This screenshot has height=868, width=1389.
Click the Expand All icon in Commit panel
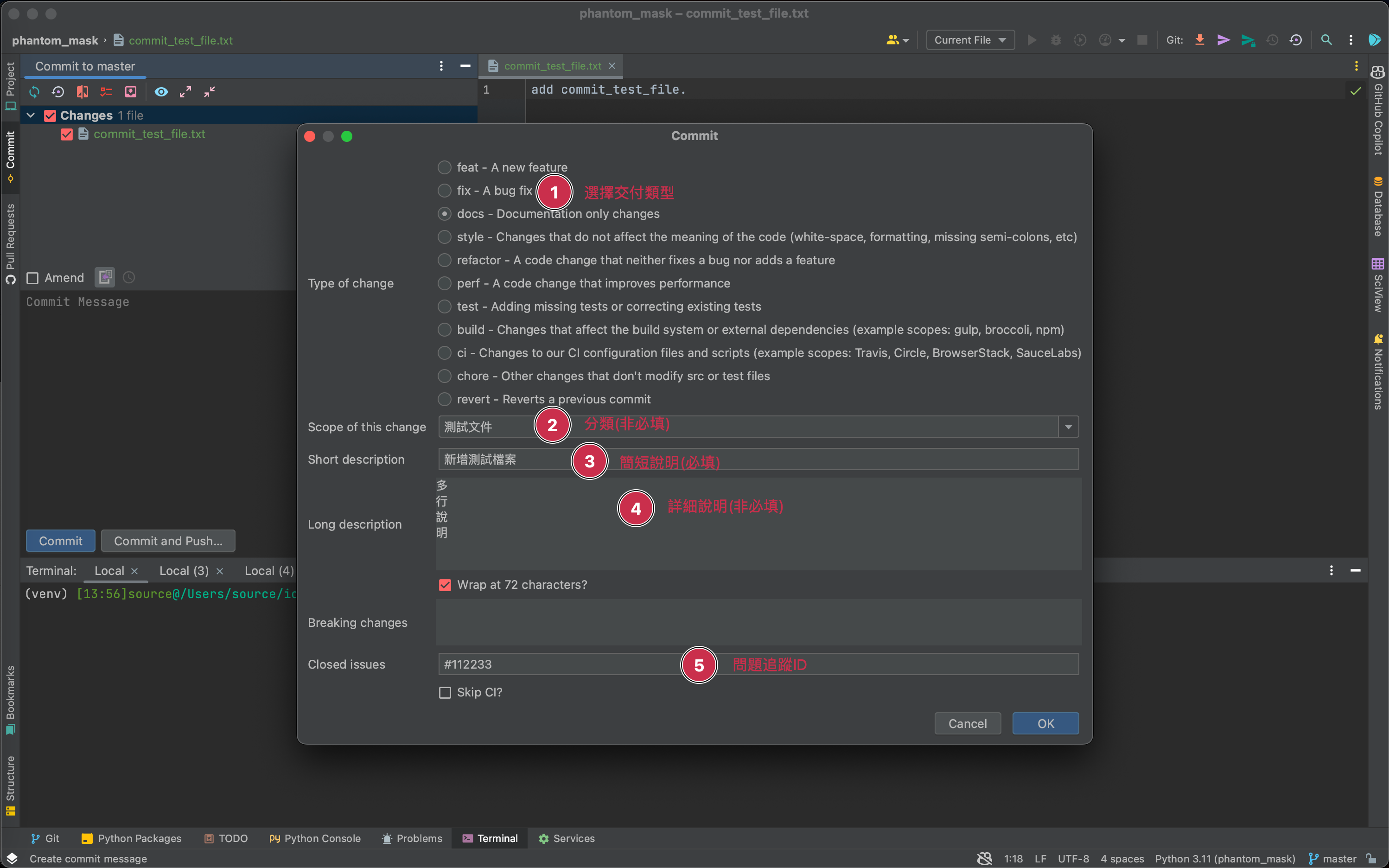(x=185, y=92)
